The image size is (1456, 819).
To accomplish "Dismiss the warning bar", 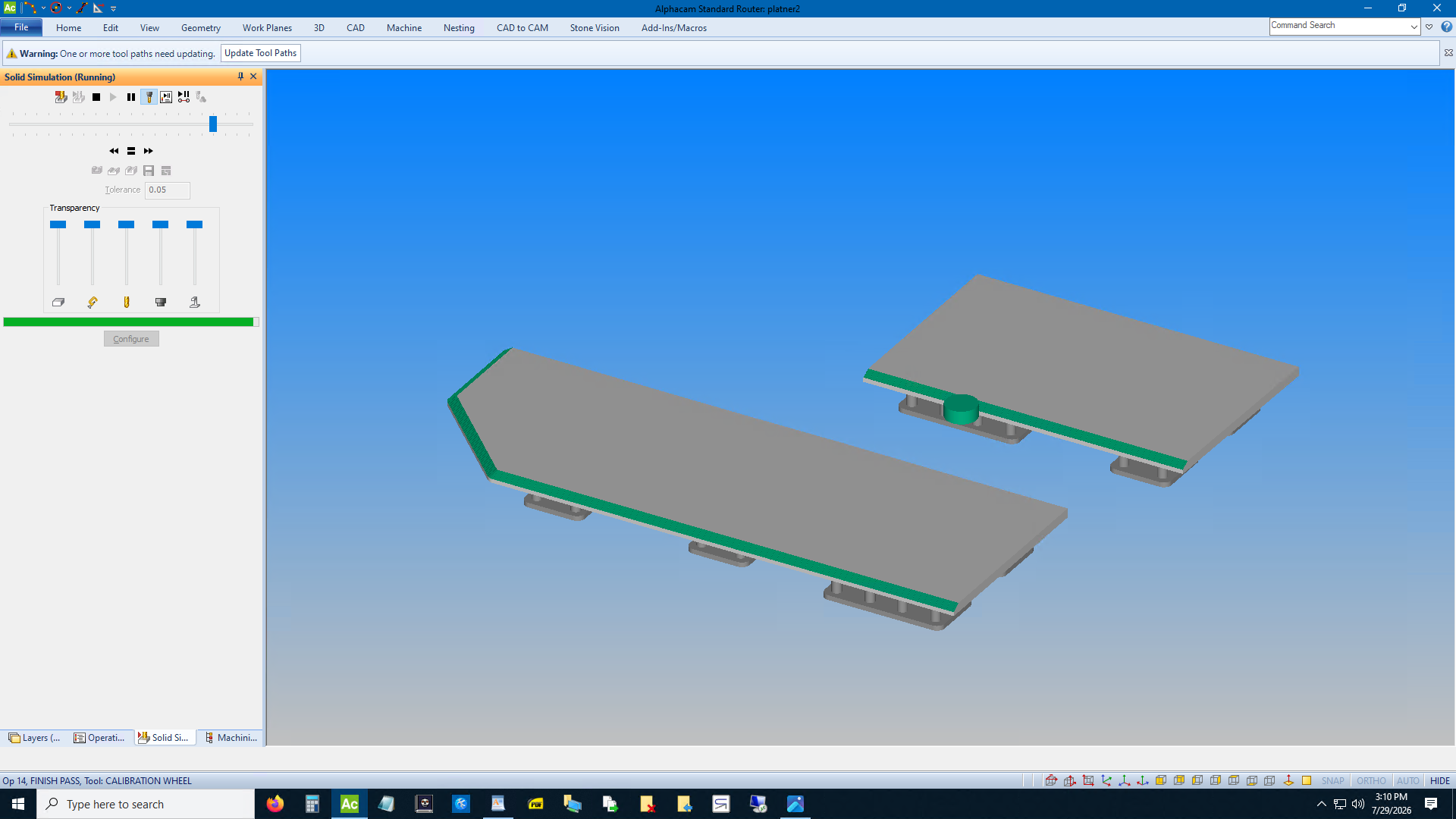I will coord(1448,53).
